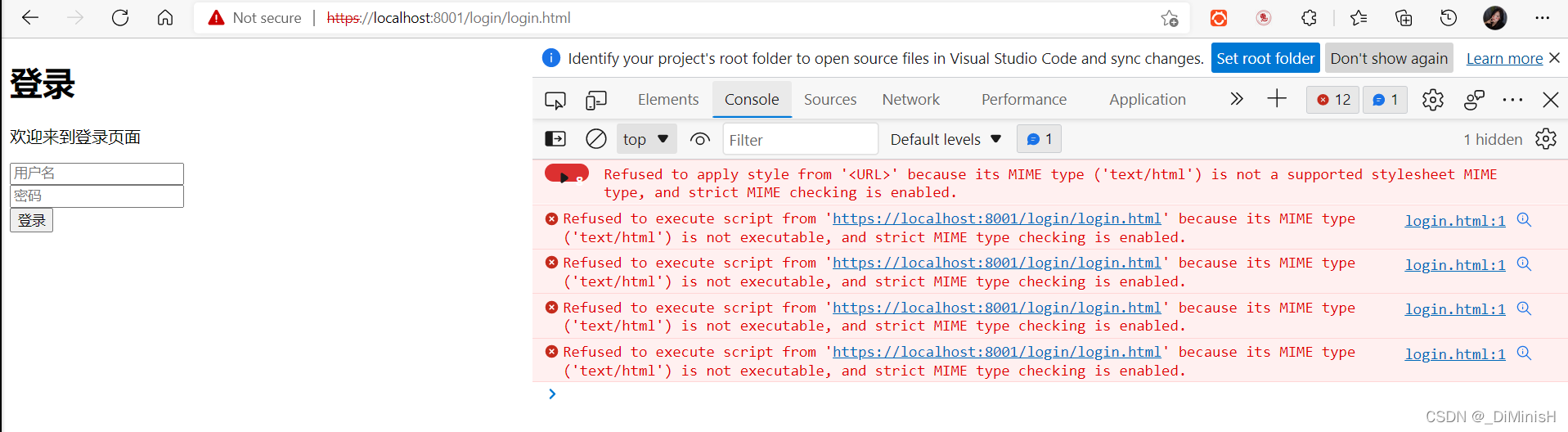Click the Not secure warning triangle
Viewport: 1568px width, 432px height.
(x=216, y=18)
